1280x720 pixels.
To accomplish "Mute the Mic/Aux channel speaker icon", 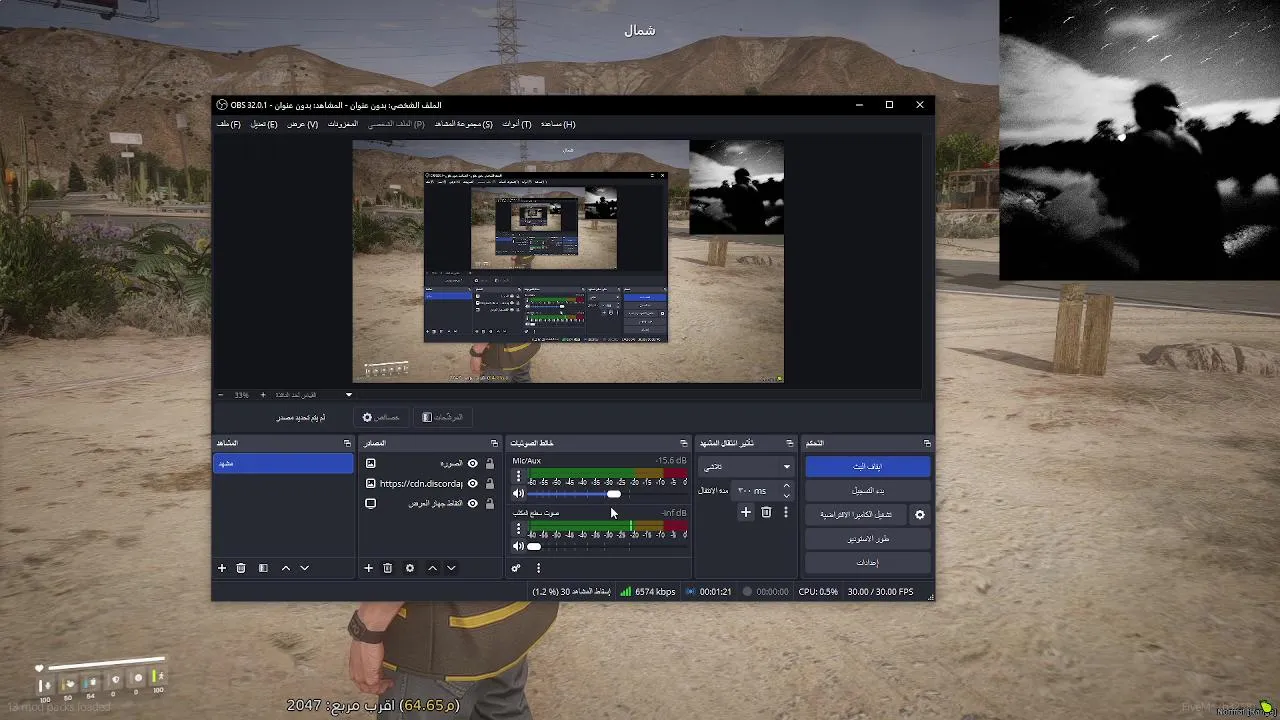I will (x=518, y=494).
